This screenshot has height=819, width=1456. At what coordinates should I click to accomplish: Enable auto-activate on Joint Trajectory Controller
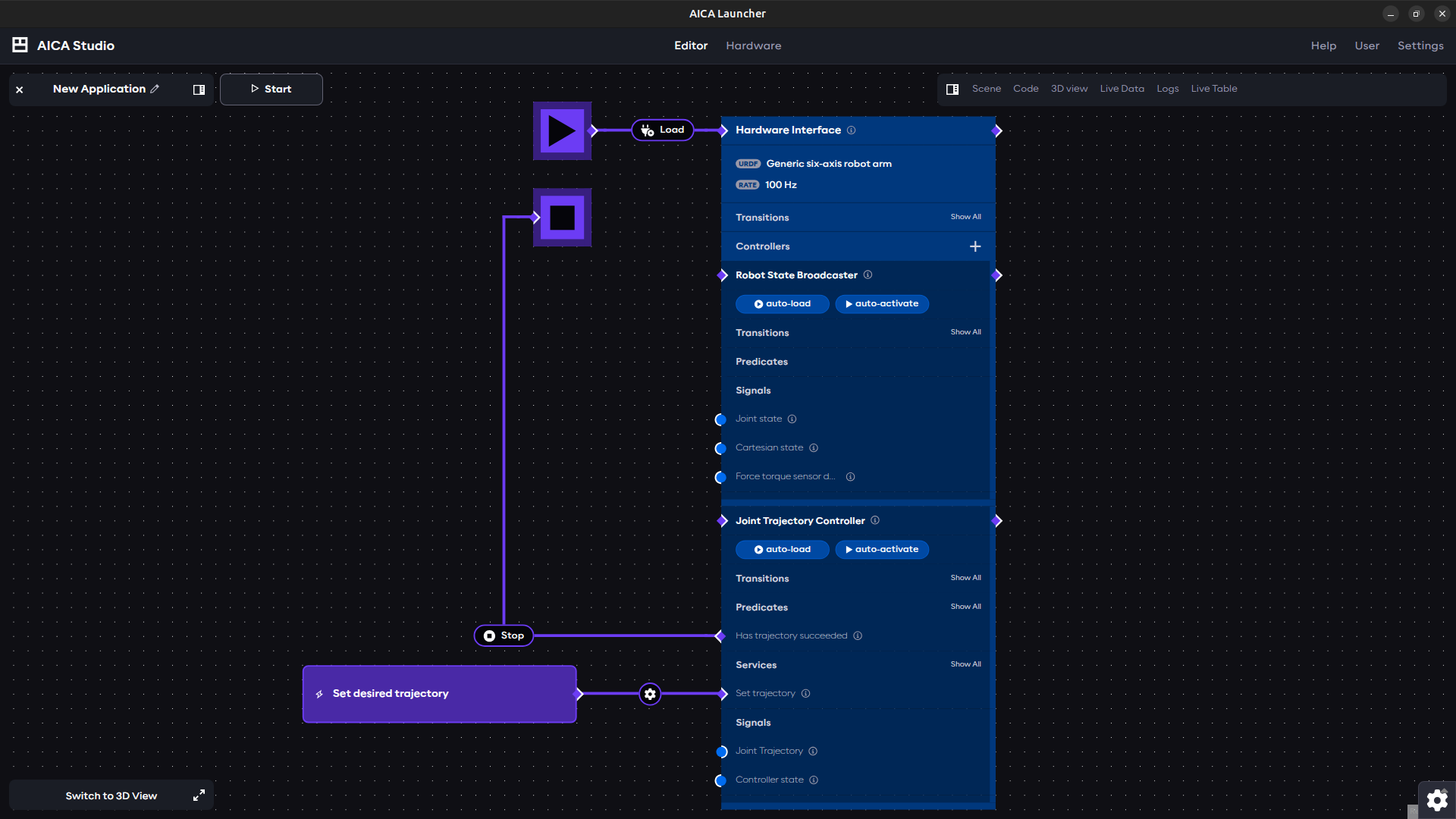pyautogui.click(x=881, y=549)
